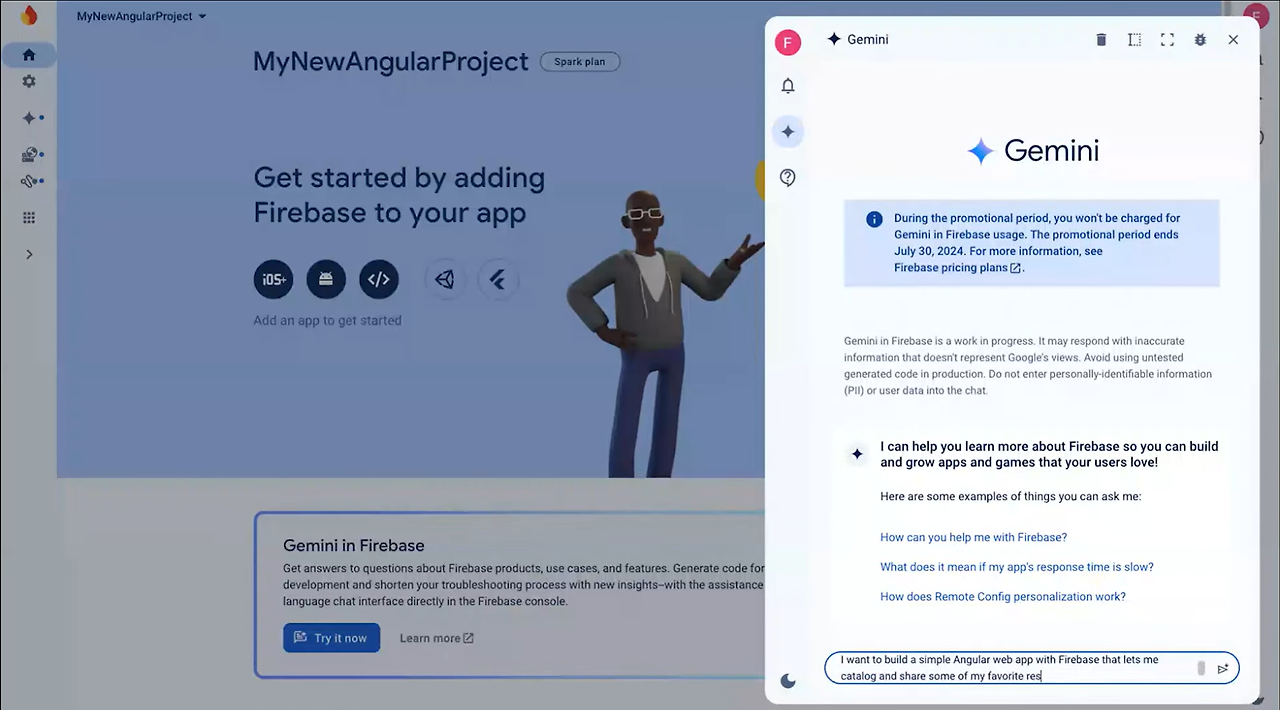Add an Android app

pos(326,279)
